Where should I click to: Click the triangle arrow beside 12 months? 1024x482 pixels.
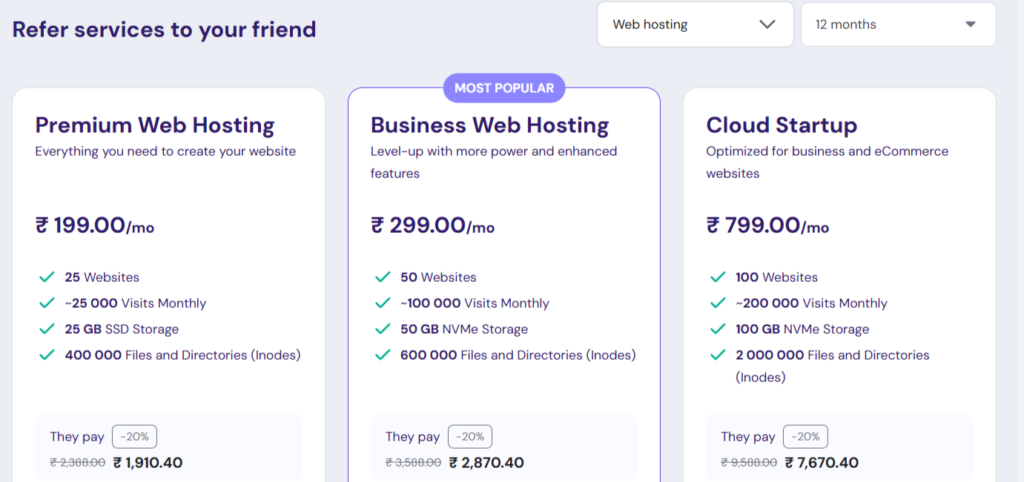tap(970, 24)
